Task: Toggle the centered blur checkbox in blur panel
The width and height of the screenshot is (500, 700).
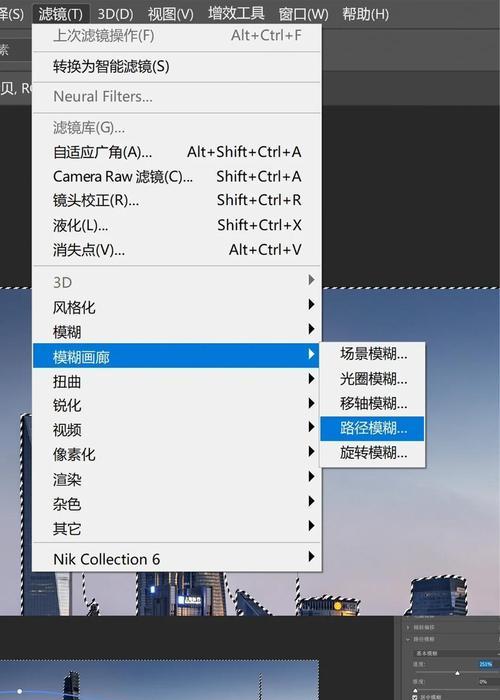Action: click(x=415, y=697)
